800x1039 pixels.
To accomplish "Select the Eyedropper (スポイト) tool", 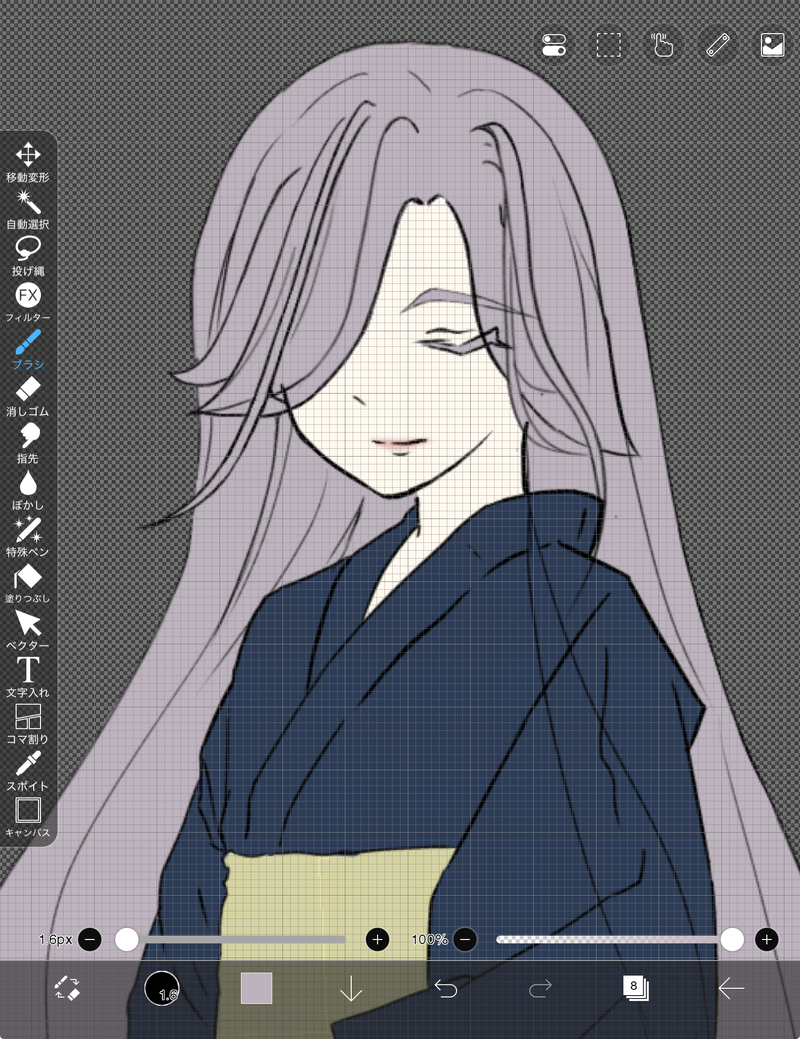I will (x=28, y=771).
